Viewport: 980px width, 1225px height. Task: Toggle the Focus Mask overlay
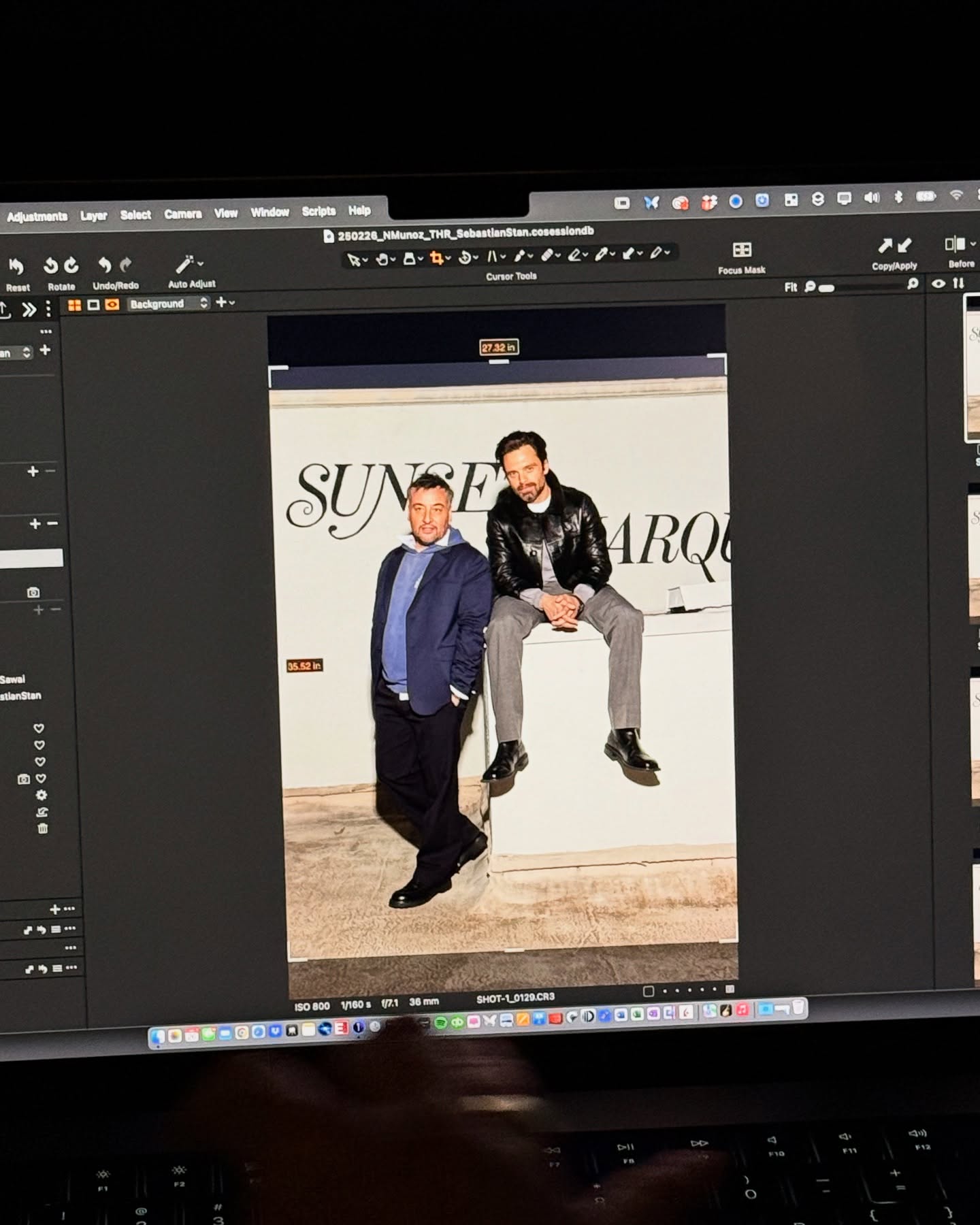742,250
